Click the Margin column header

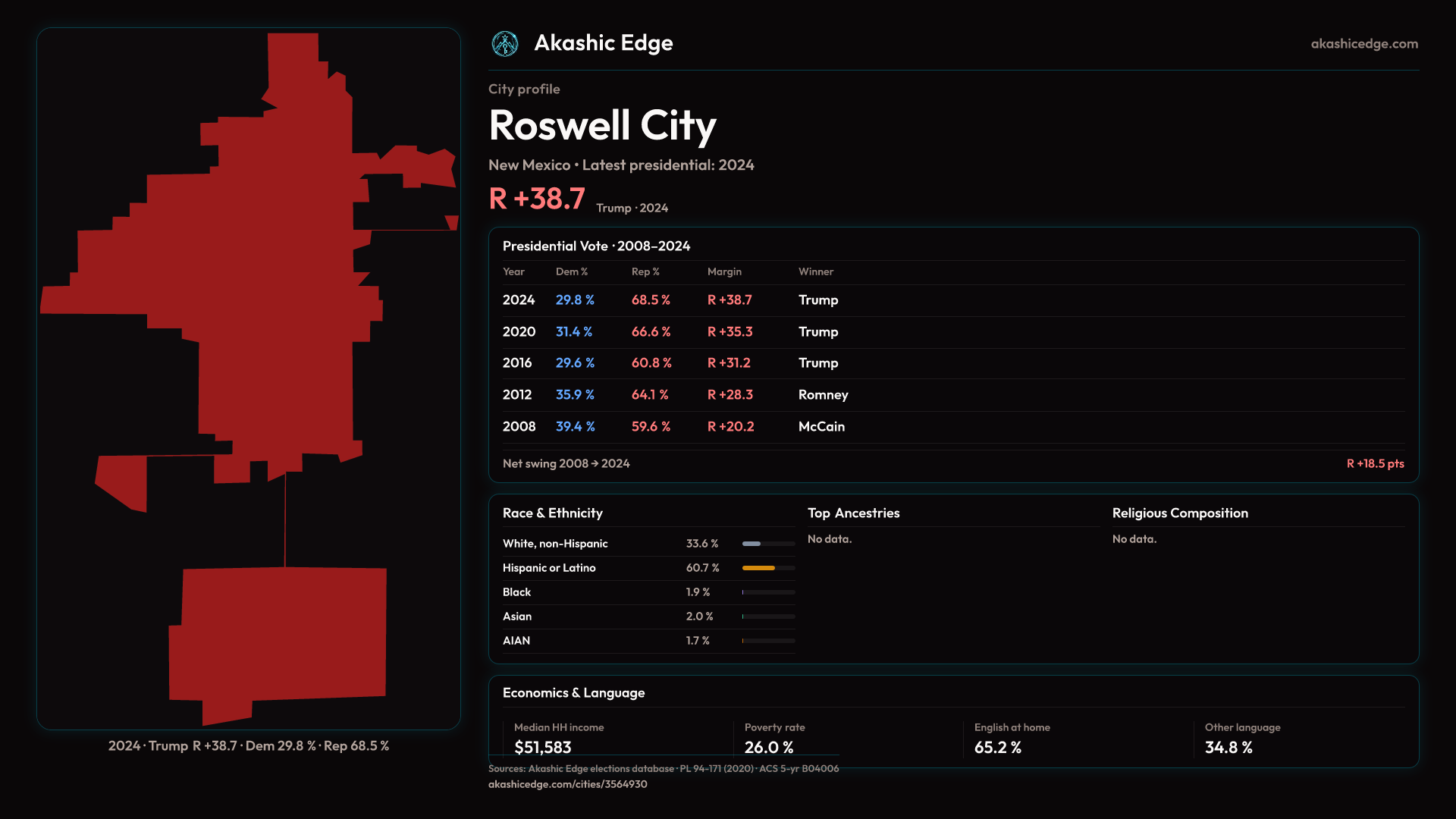[x=724, y=271]
